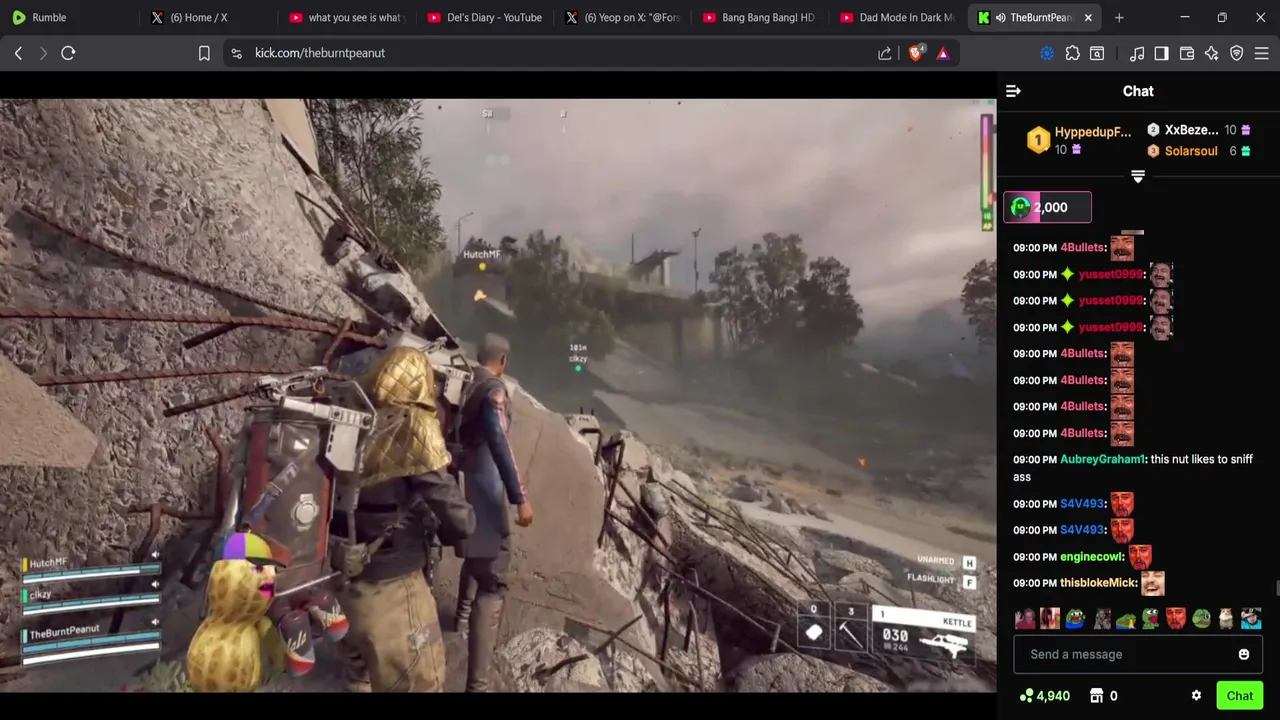Open Solarsoul leaderboard entry
The height and width of the screenshot is (720, 1280).
[1198, 151]
